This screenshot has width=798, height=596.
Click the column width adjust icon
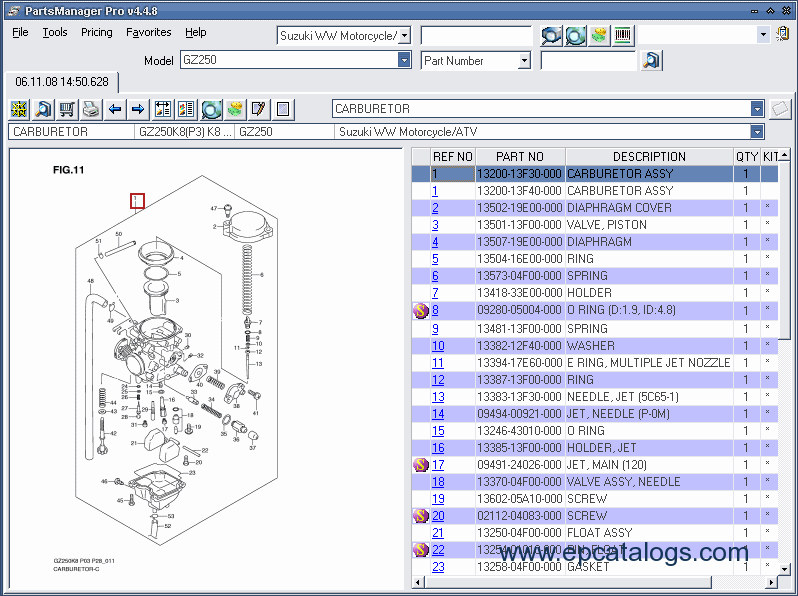pyautogui.click(x=163, y=109)
